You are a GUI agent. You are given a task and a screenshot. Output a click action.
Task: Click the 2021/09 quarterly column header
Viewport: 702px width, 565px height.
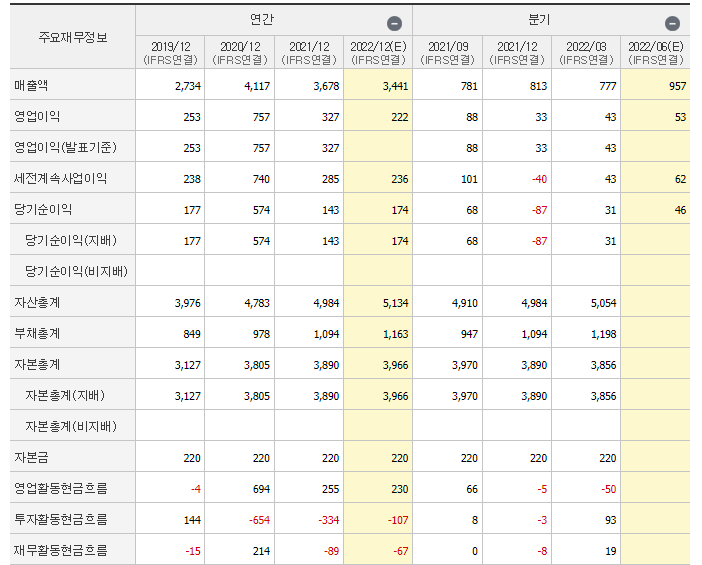(447, 52)
